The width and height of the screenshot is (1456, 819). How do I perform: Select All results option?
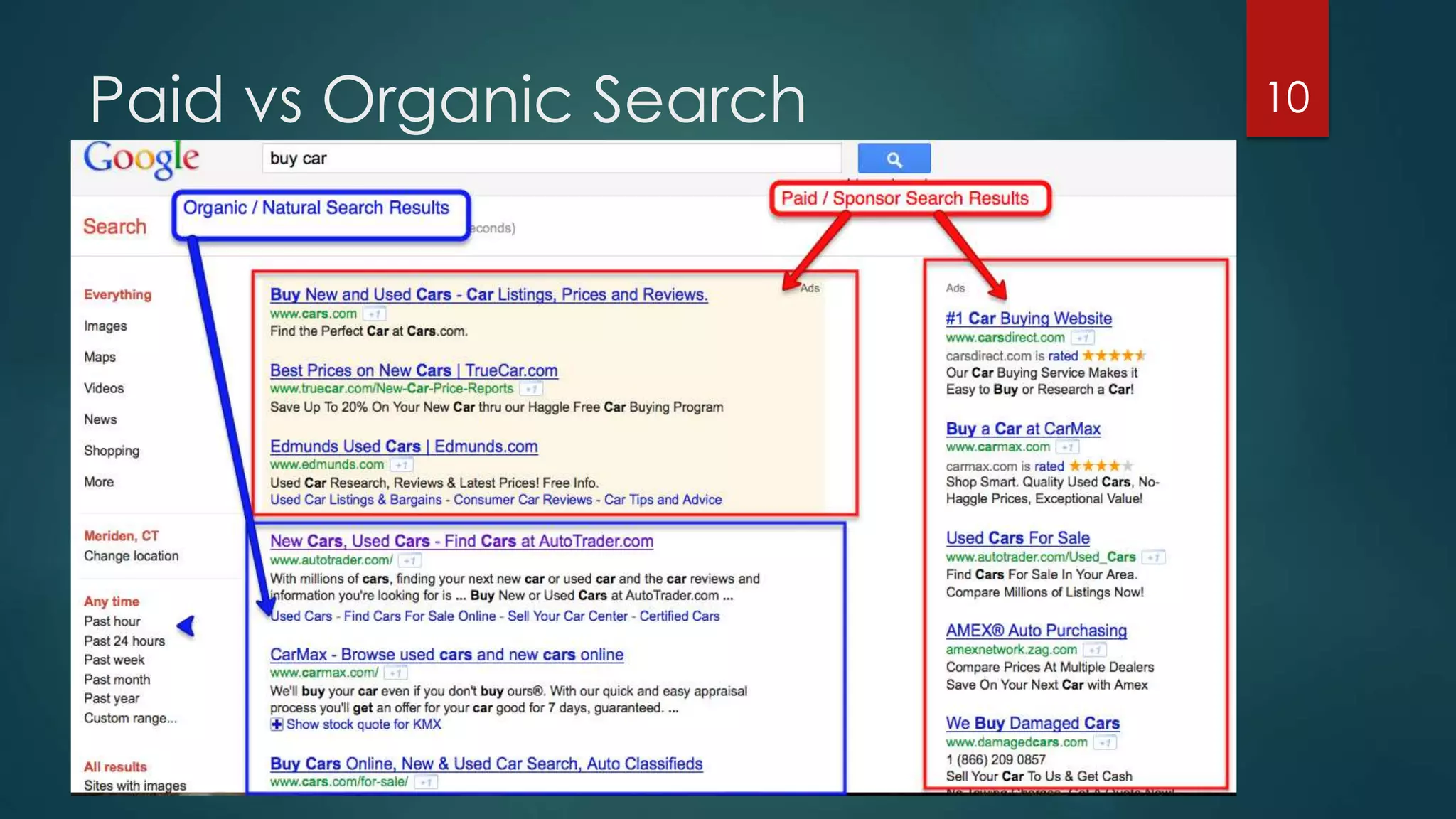[115, 767]
